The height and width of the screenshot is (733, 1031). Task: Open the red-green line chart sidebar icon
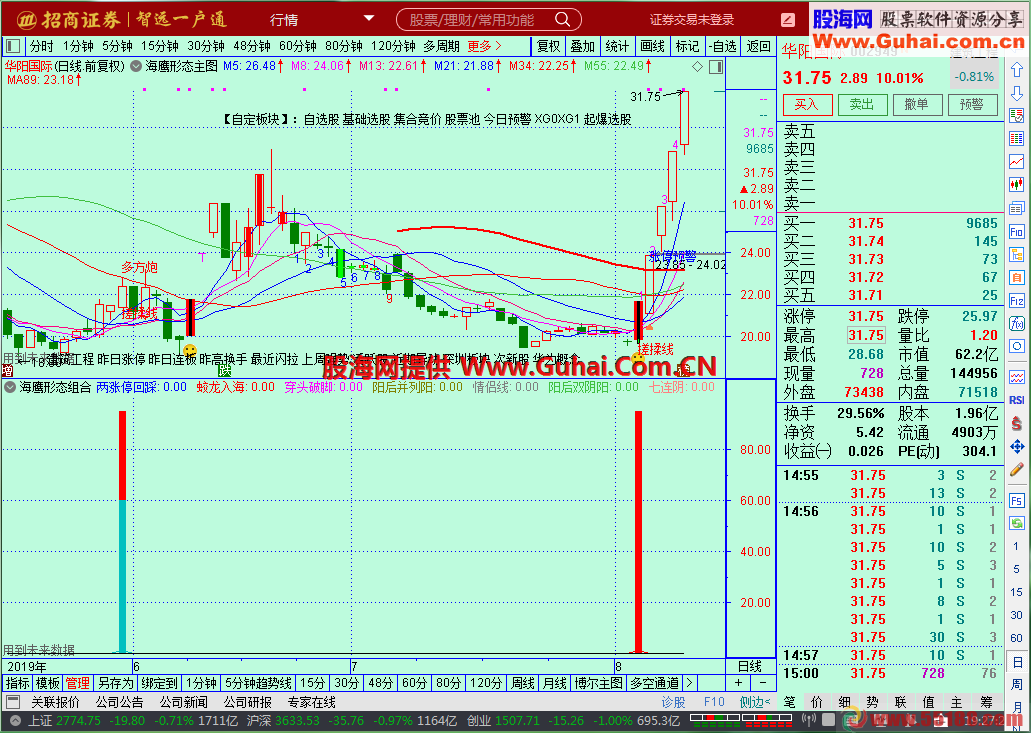pos(1017,161)
